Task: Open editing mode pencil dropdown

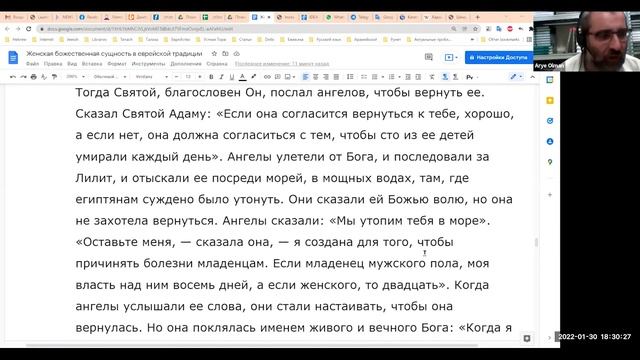Action: 516,77
